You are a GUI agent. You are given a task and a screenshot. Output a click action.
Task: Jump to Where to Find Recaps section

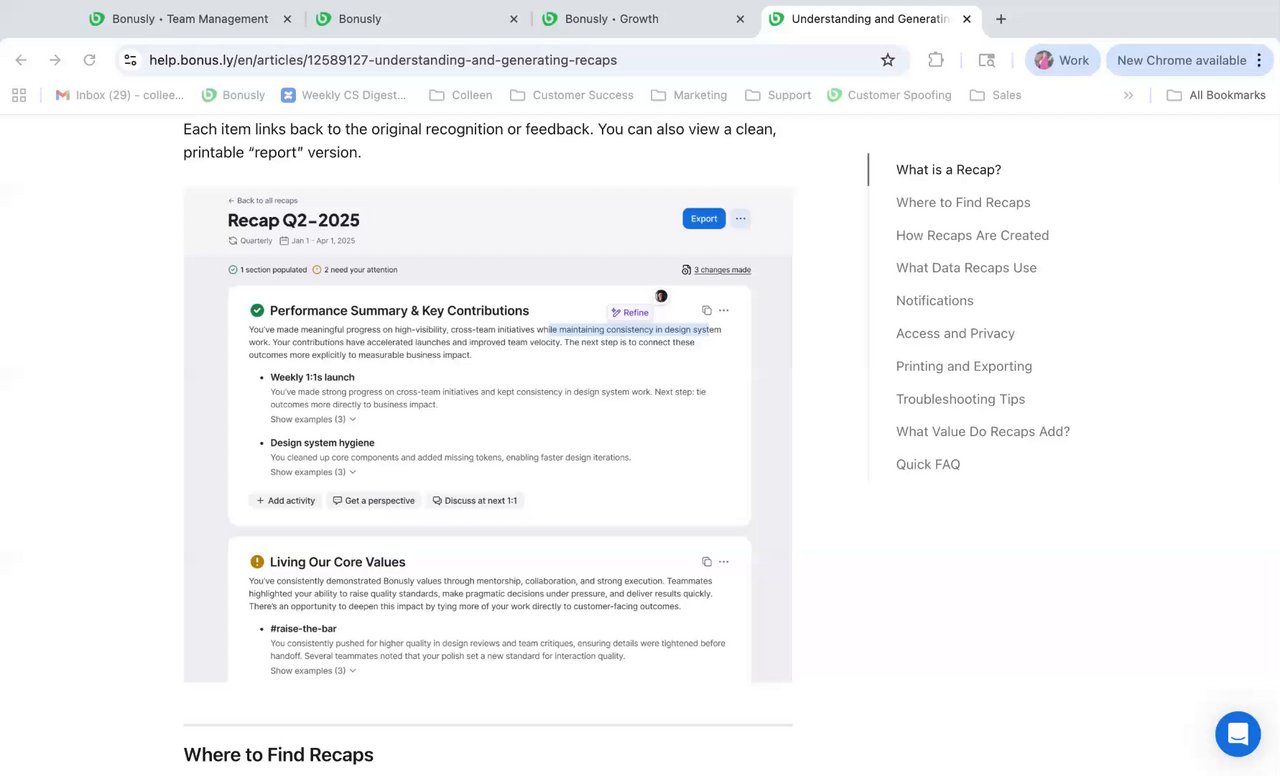tap(962, 202)
